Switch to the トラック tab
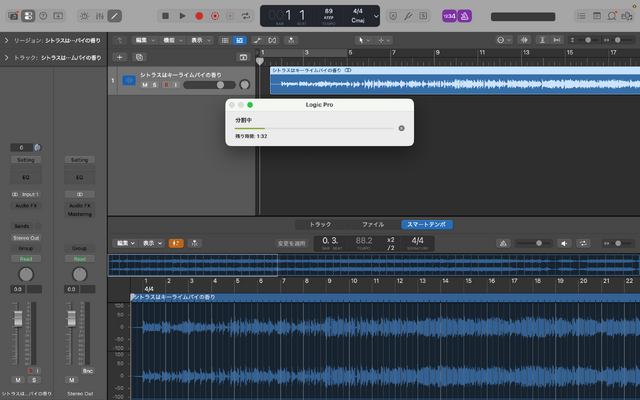This screenshot has height=400, width=640. click(320, 224)
